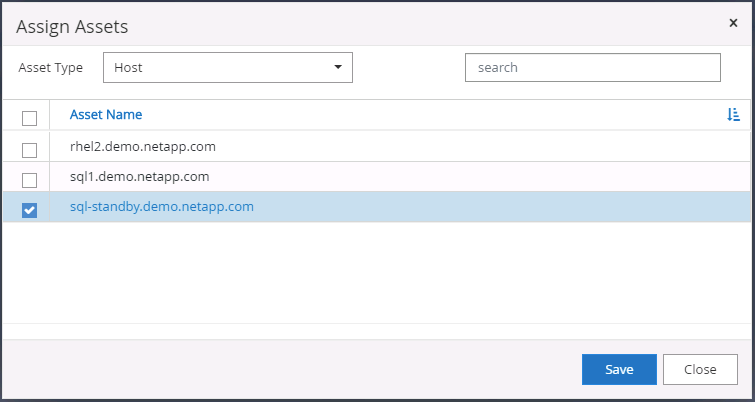755x402 pixels.
Task: Click the sort order icon in header
Action: click(733, 115)
